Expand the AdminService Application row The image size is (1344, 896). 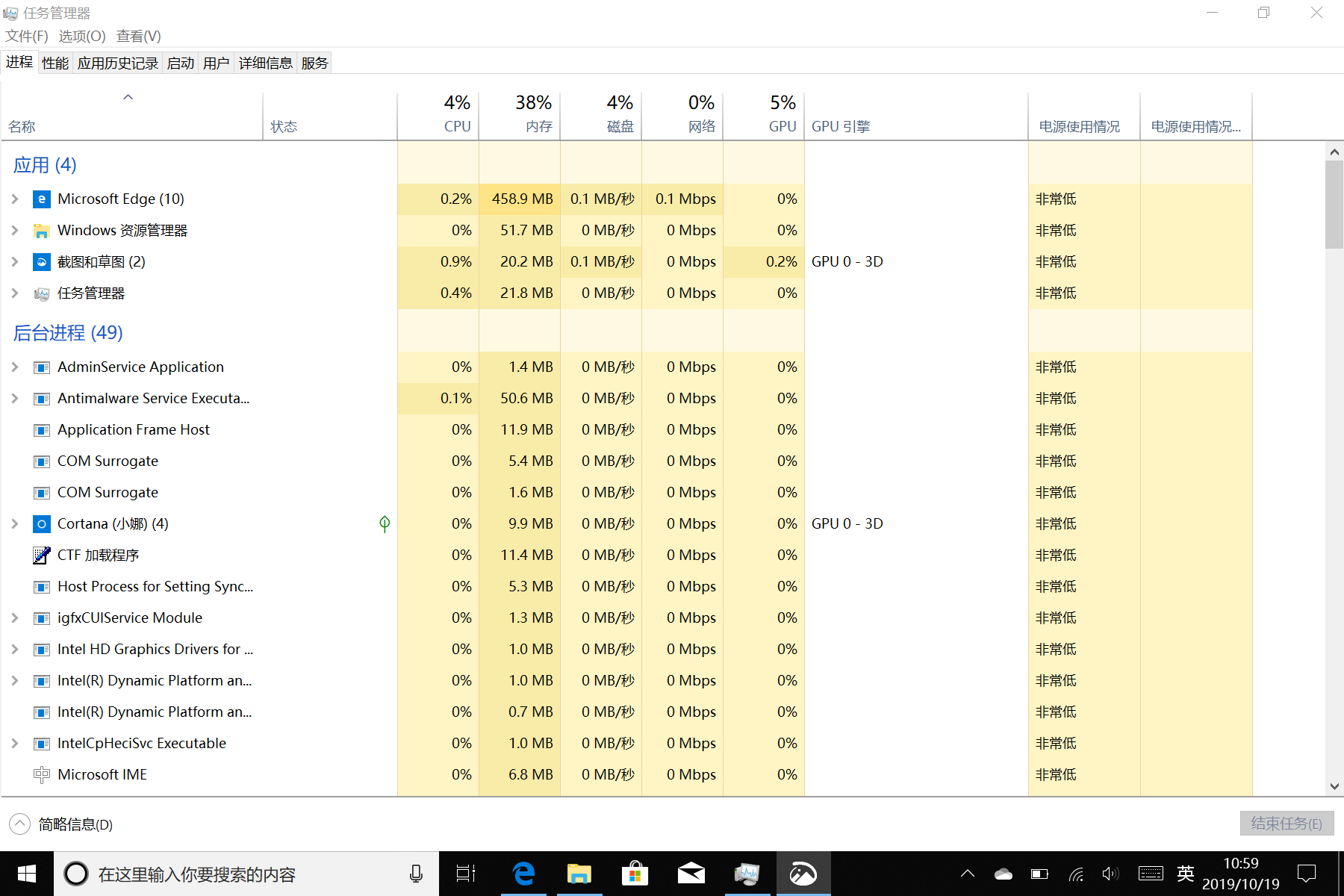pyautogui.click(x=15, y=367)
